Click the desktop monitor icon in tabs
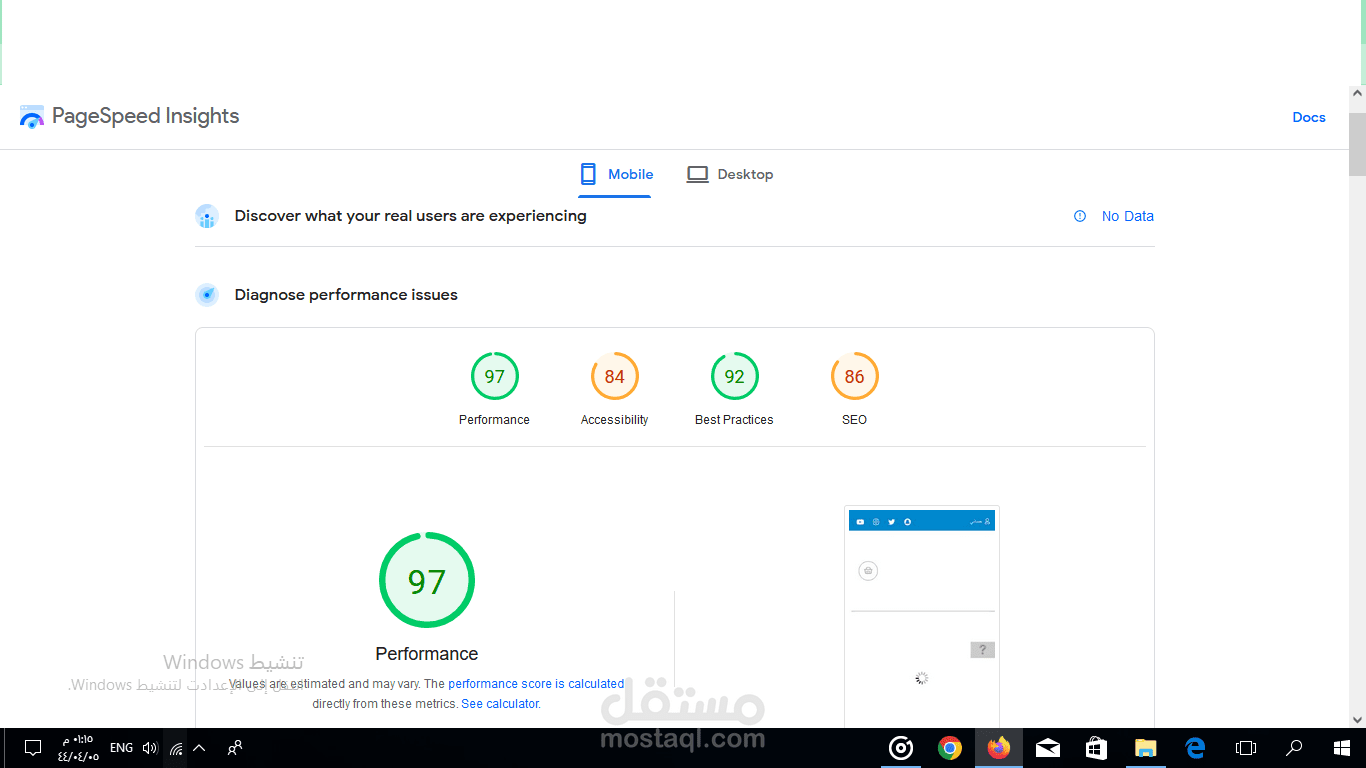Viewport: 1366px width, 768px height. (x=697, y=174)
